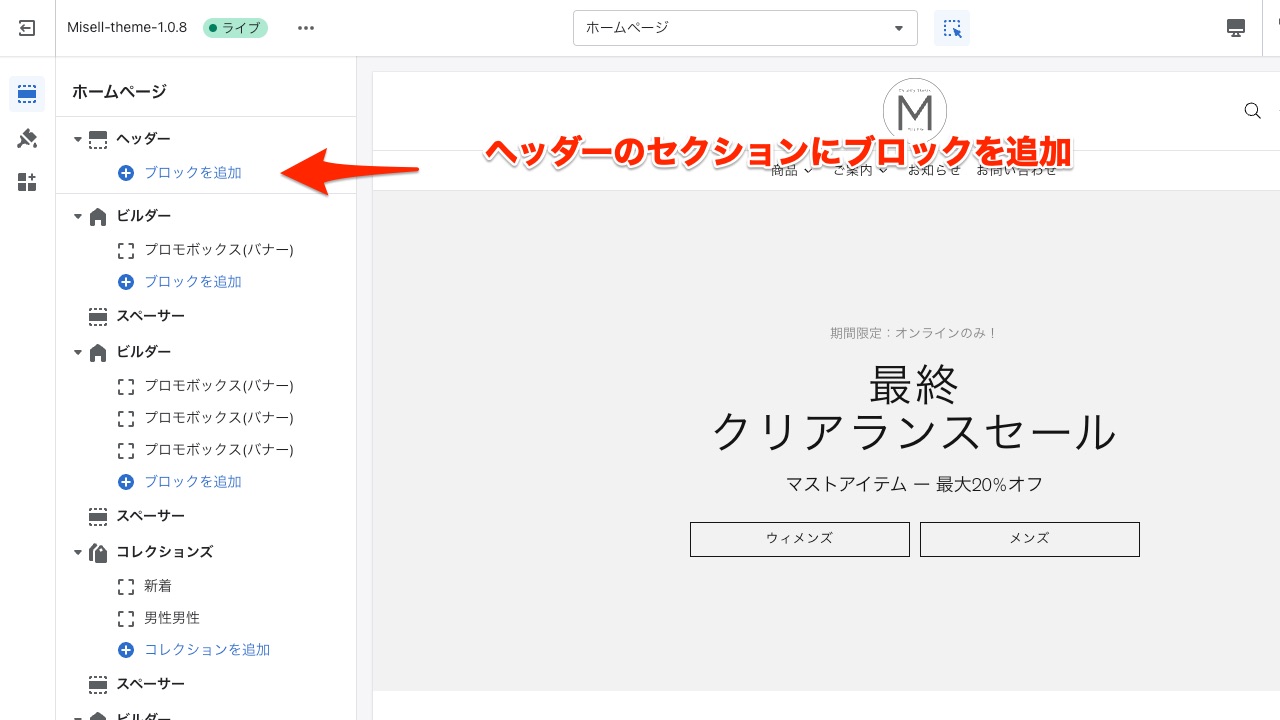Open the ご案内 navigation dropdown
Screen dimensions: 1280x720
click(x=860, y=171)
